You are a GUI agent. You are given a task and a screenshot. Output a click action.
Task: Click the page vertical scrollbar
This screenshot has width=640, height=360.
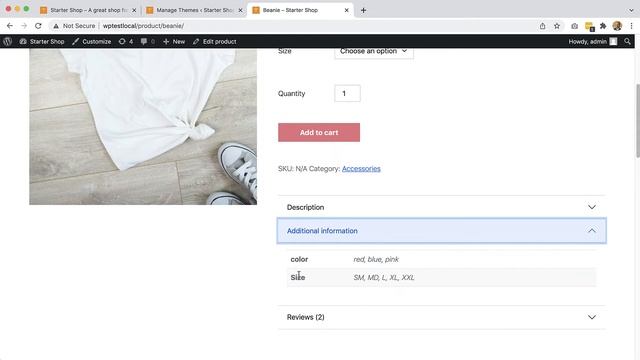coord(638,120)
